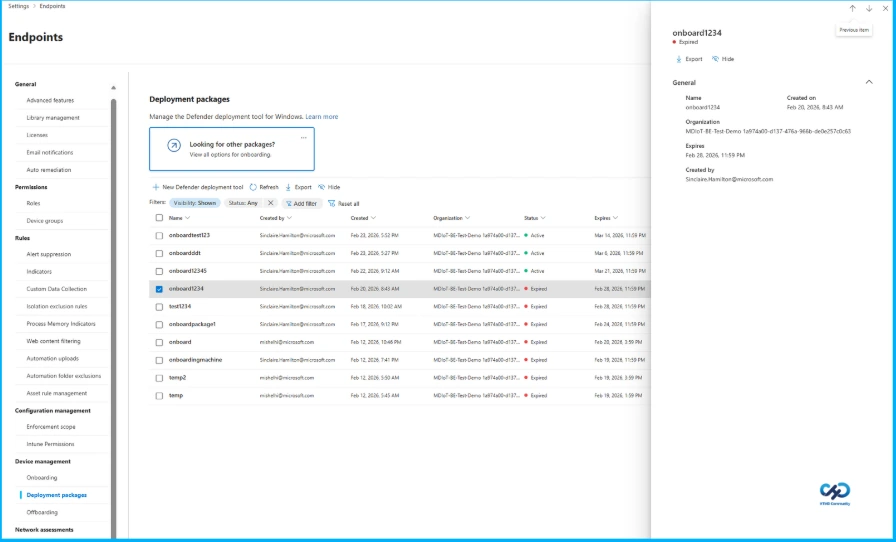This screenshot has height=542, width=896.
Task: Close the onboard1234 details pane
Action: (x=885, y=9)
